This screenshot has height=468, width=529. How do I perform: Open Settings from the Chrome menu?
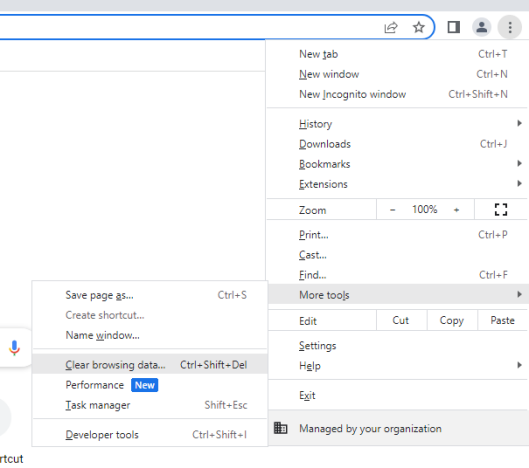pyautogui.click(x=397, y=346)
